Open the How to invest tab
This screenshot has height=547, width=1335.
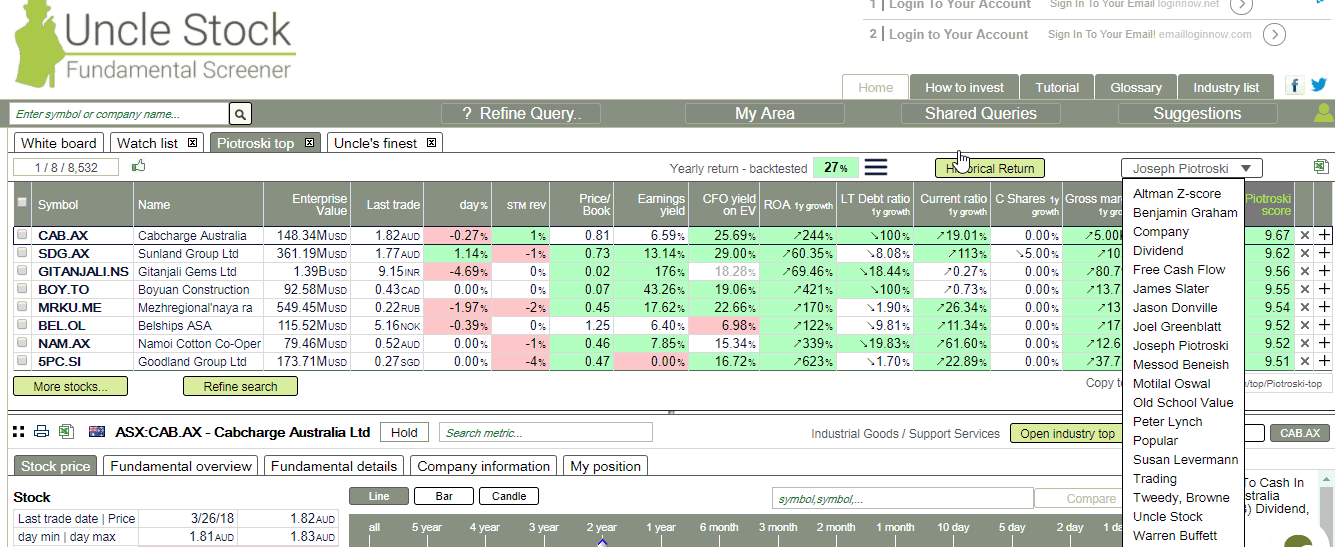pos(964,87)
